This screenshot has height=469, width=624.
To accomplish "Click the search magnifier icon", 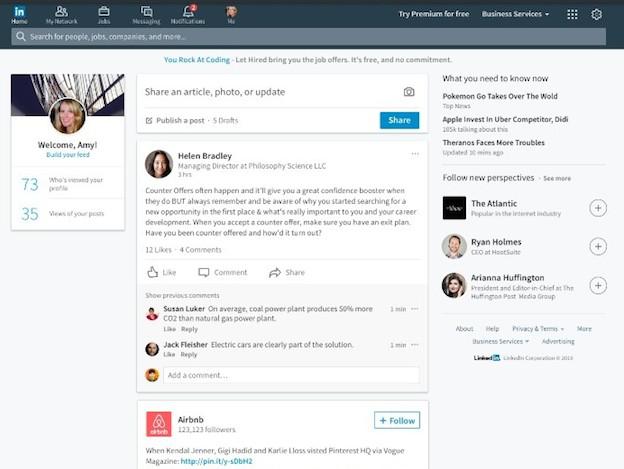I will (x=20, y=37).
